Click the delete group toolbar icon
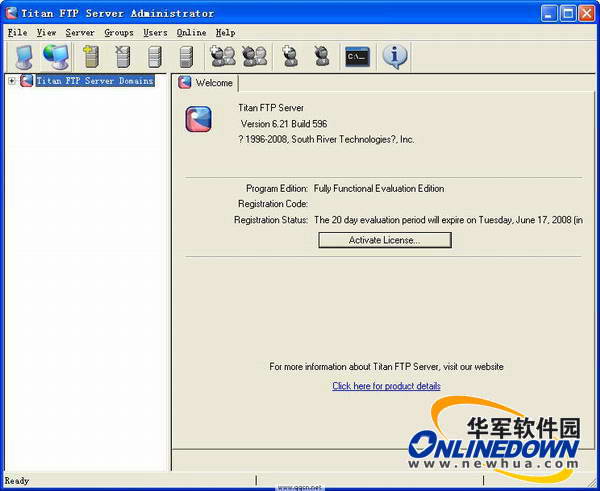 [254, 56]
